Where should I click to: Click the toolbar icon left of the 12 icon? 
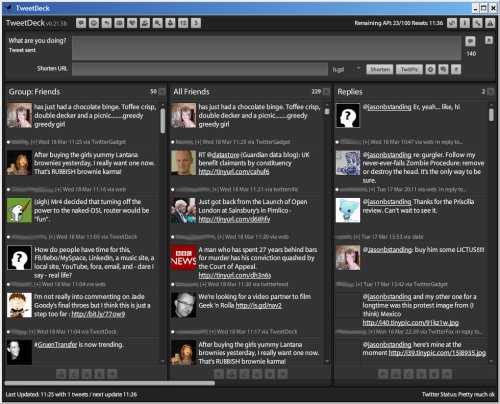click(170, 23)
